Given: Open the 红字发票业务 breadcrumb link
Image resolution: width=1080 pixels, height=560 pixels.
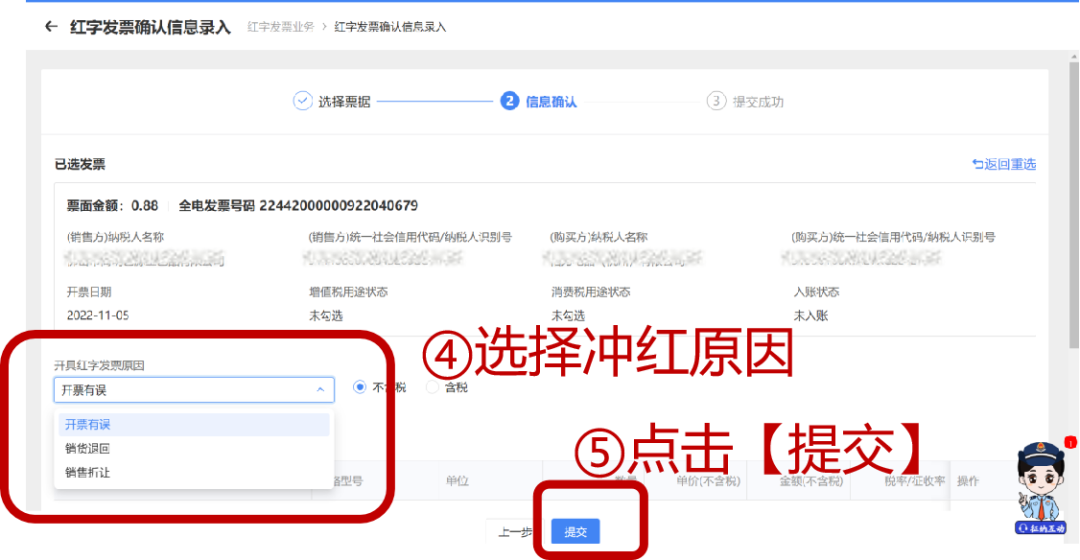Looking at the screenshot, I should pos(280,27).
